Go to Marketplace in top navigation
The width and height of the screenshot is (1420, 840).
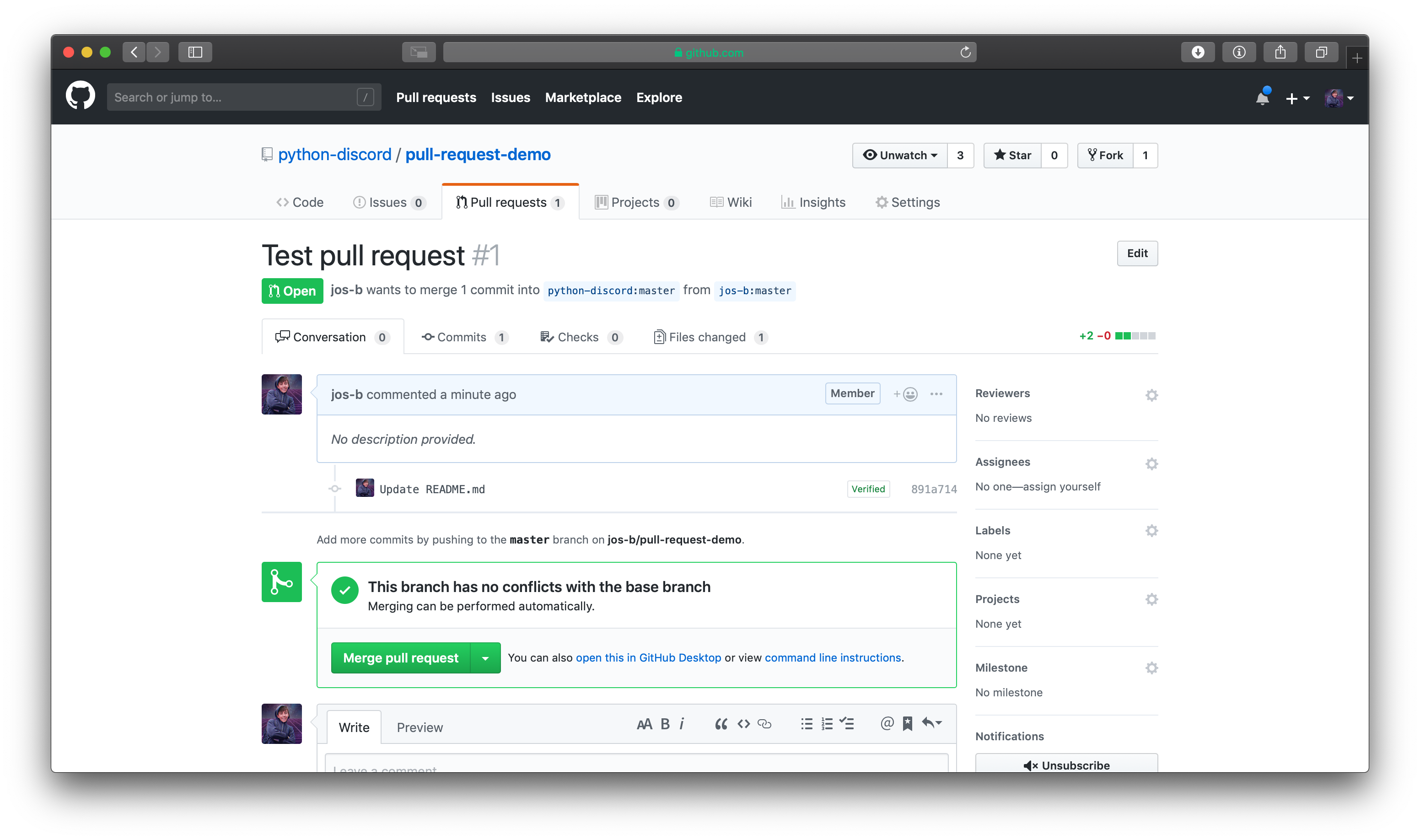click(583, 97)
